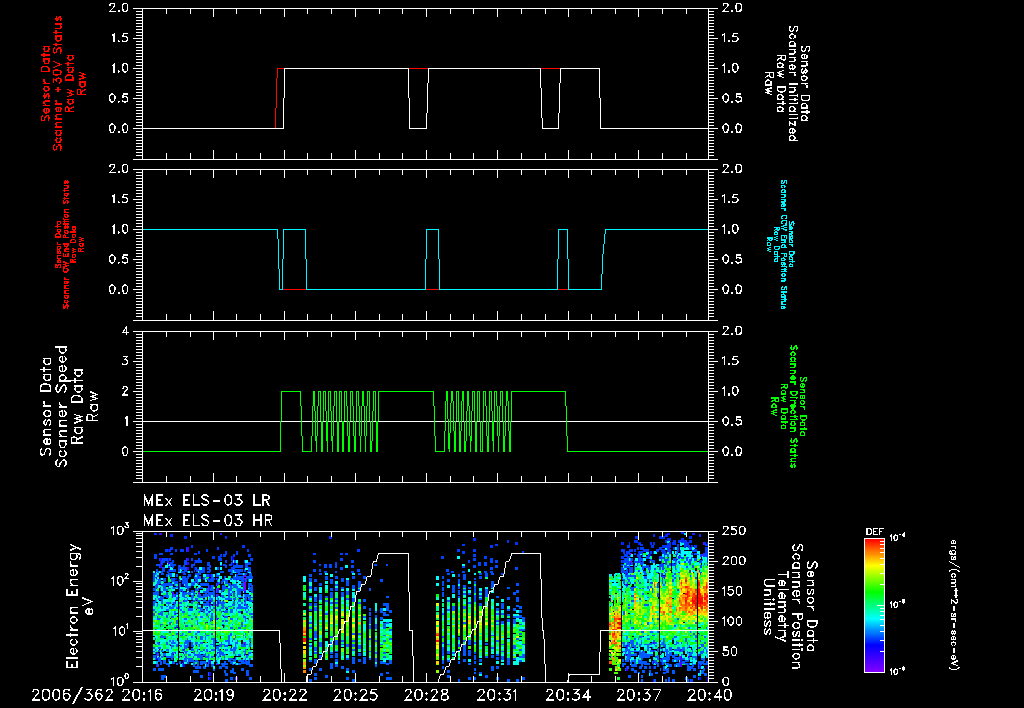Screen dimensions: 1024x708
Task: Select the green Scanner Direction Status title
Action: pos(788,406)
